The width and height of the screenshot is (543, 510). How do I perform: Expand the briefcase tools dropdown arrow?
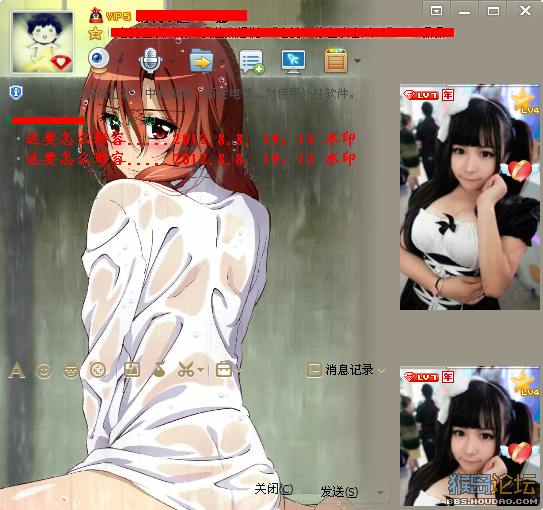239,370
